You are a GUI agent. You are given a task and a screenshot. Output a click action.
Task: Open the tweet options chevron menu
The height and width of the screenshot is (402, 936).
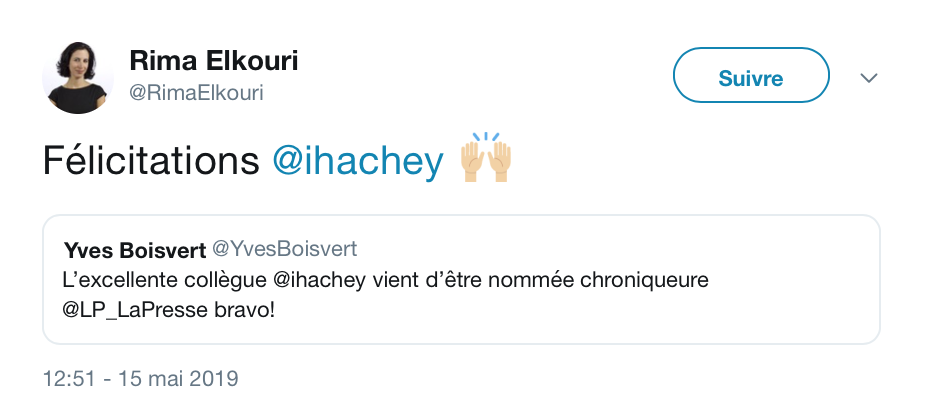[x=869, y=78]
